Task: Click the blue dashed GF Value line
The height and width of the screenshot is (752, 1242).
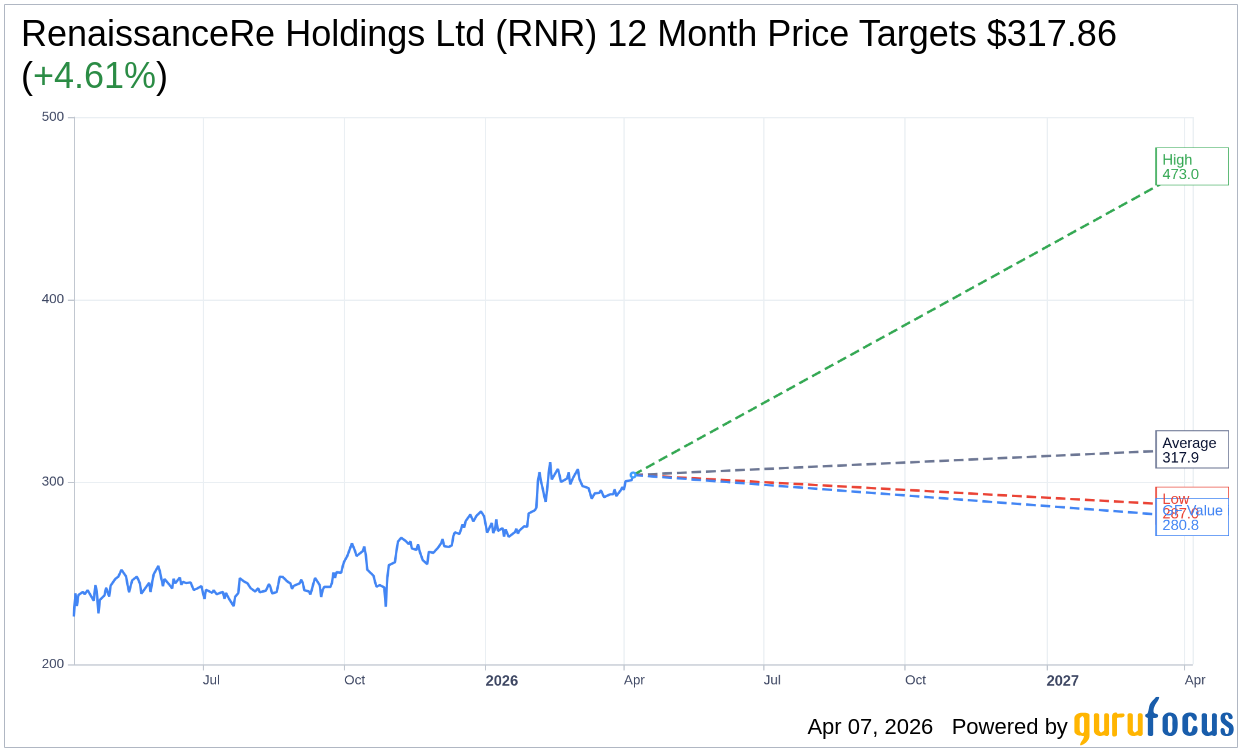Action: tap(900, 494)
